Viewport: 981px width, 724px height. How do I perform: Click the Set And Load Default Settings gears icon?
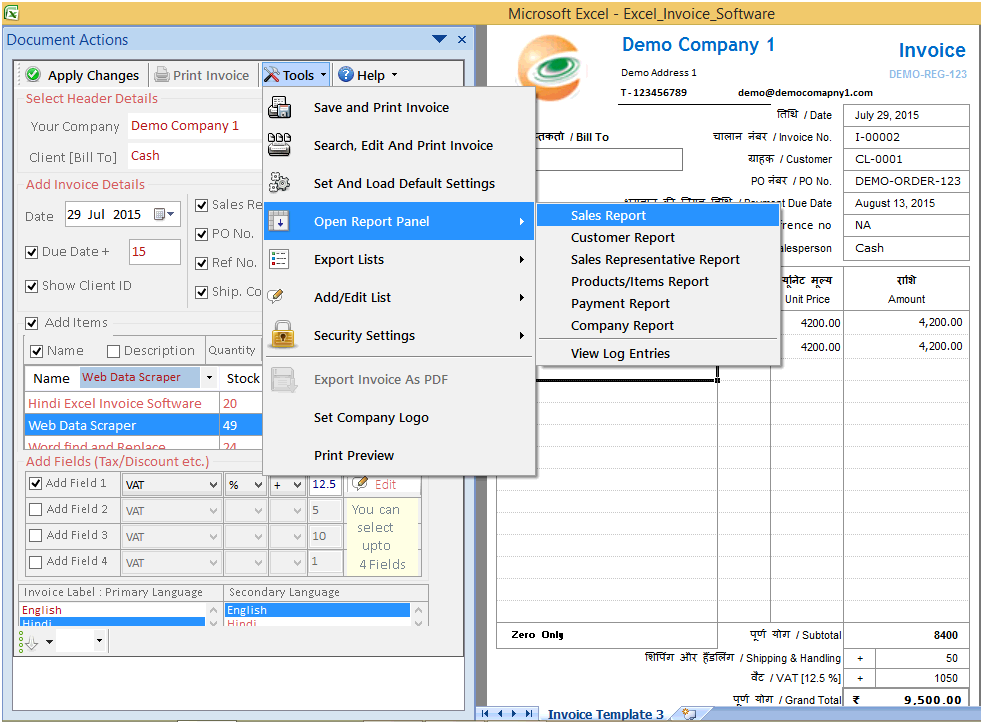tap(278, 182)
